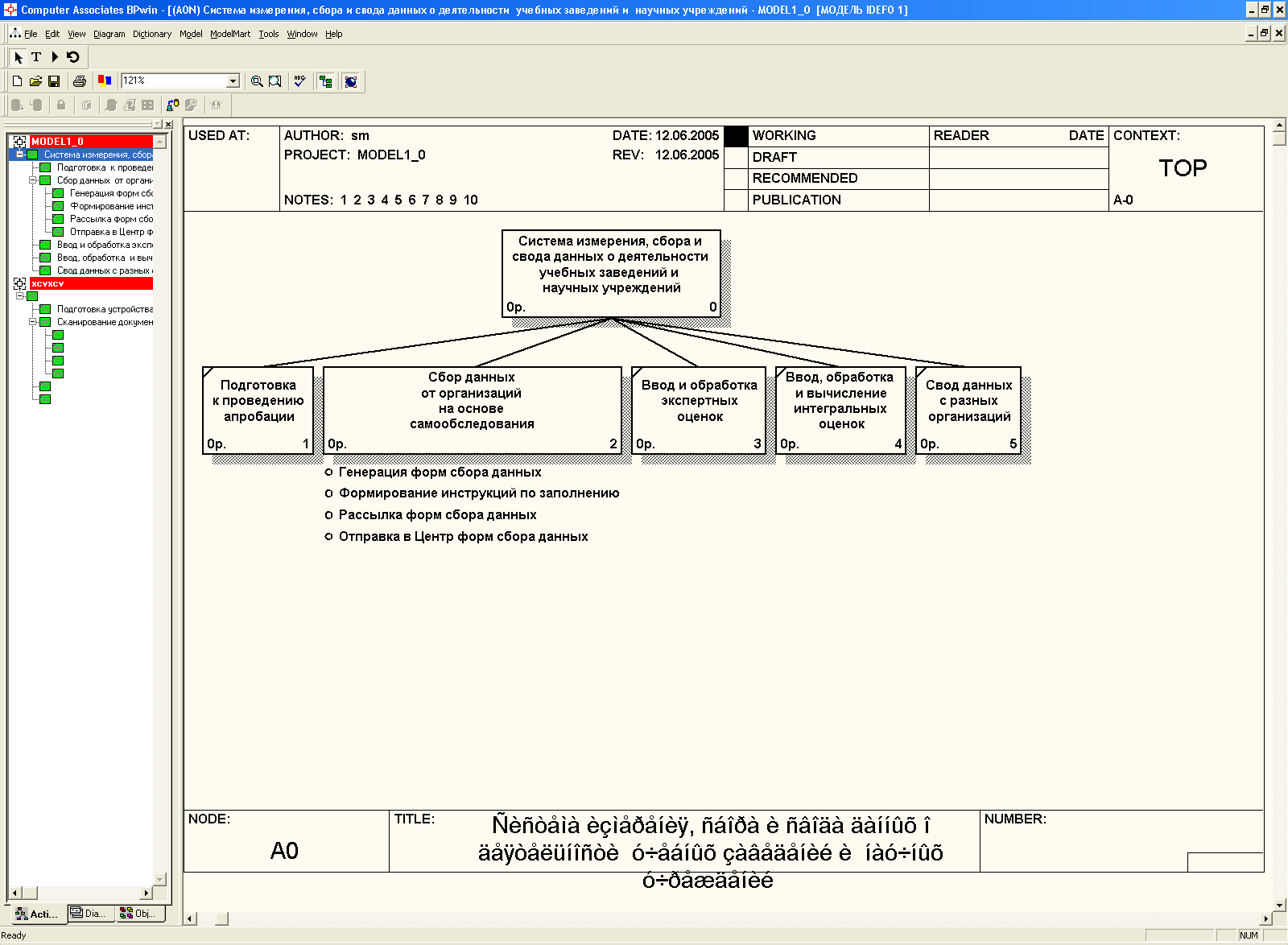Open the Window menu
Viewport: 1288px width, 945px height.
pos(302,34)
